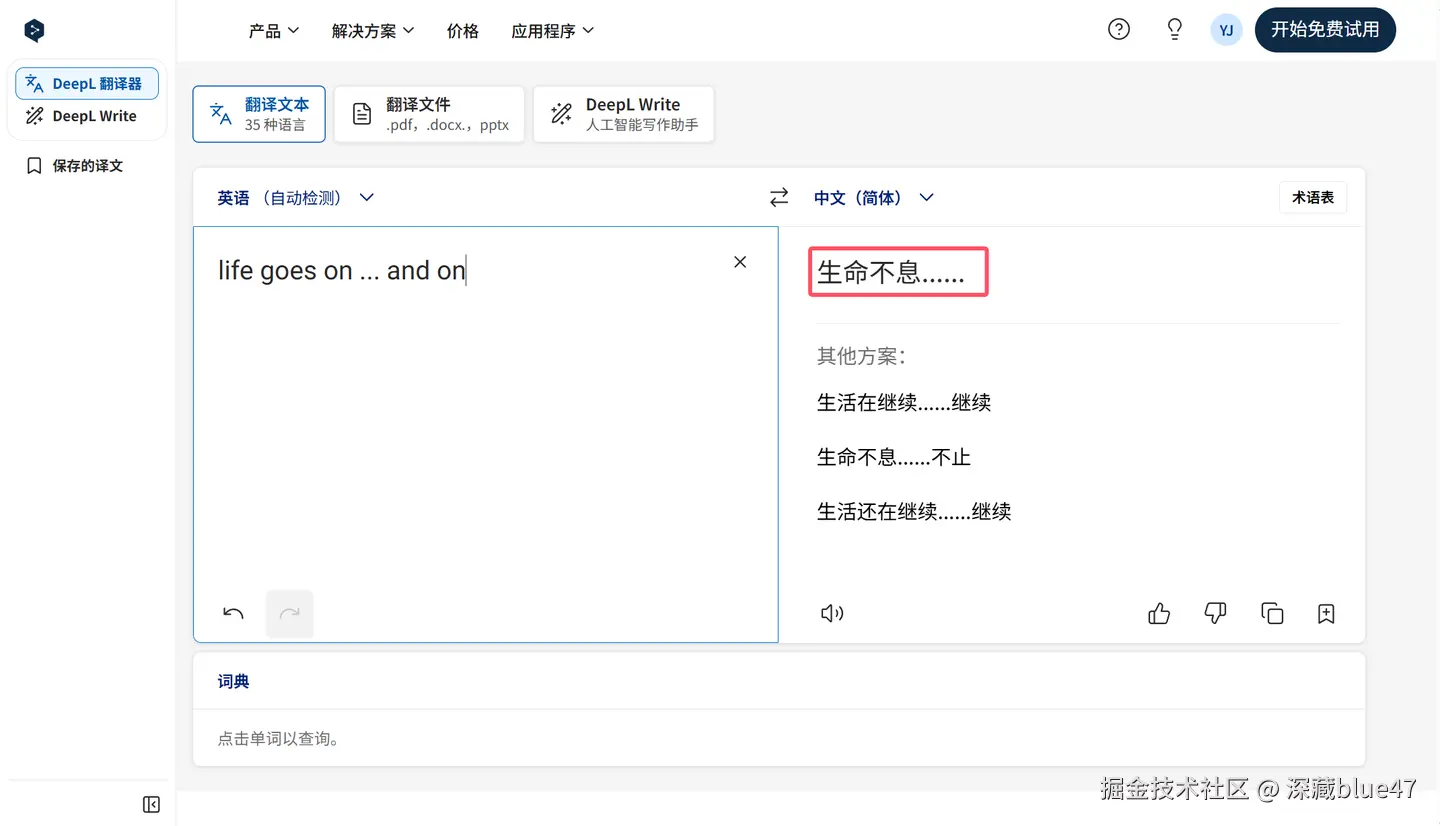1440x826 pixels.
Task: Open the help question mark icon
Action: pyautogui.click(x=1119, y=29)
